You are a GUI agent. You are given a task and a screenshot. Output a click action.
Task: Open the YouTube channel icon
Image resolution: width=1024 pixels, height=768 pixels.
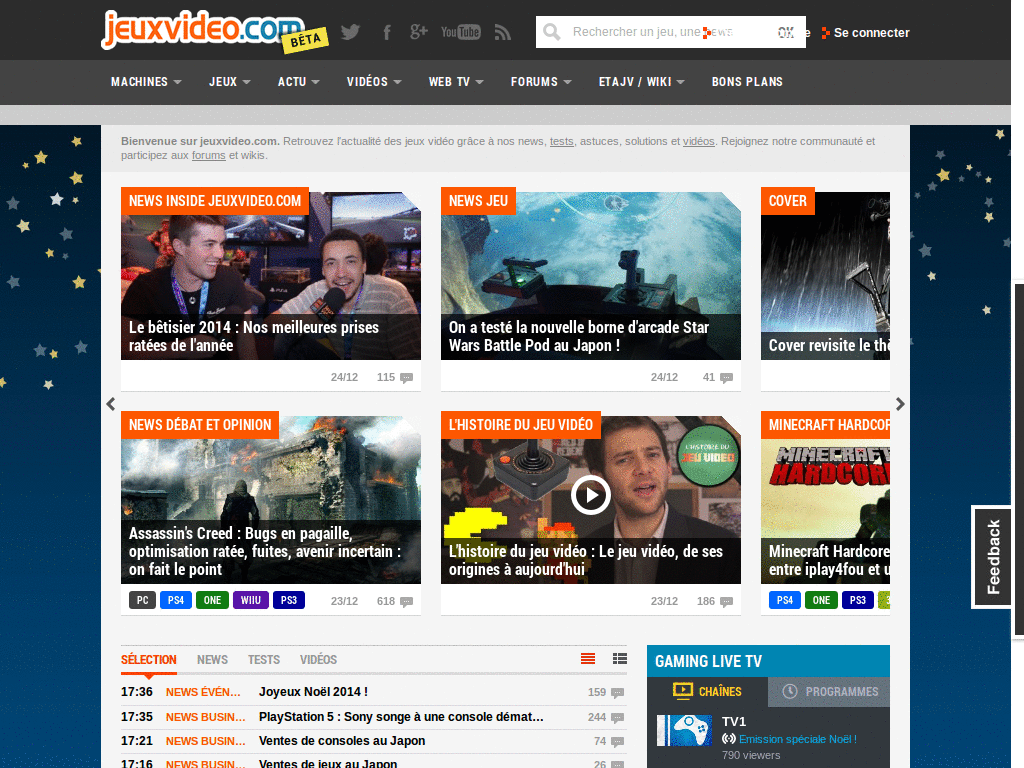(x=460, y=32)
